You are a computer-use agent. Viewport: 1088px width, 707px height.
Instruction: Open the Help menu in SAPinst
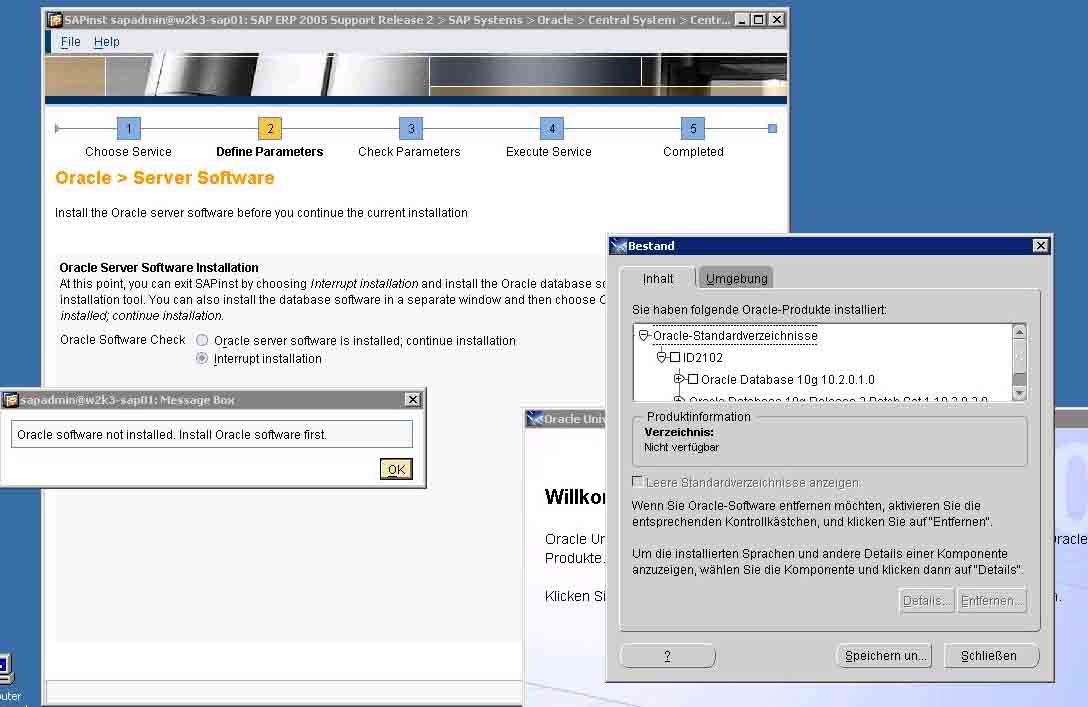107,42
